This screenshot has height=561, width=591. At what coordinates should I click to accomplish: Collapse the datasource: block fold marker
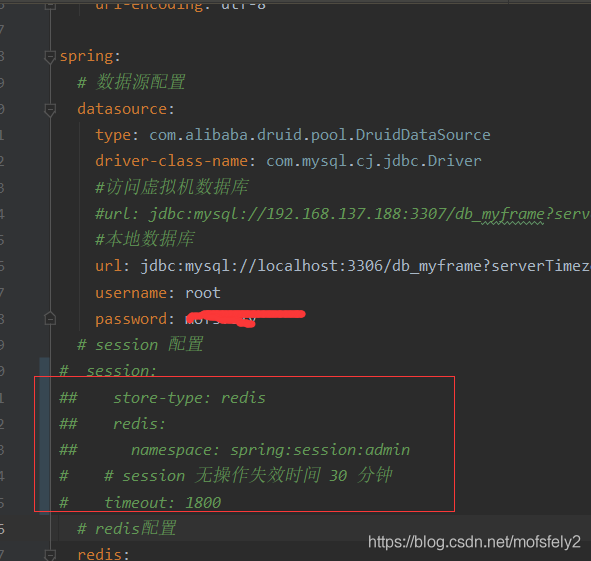point(50,110)
